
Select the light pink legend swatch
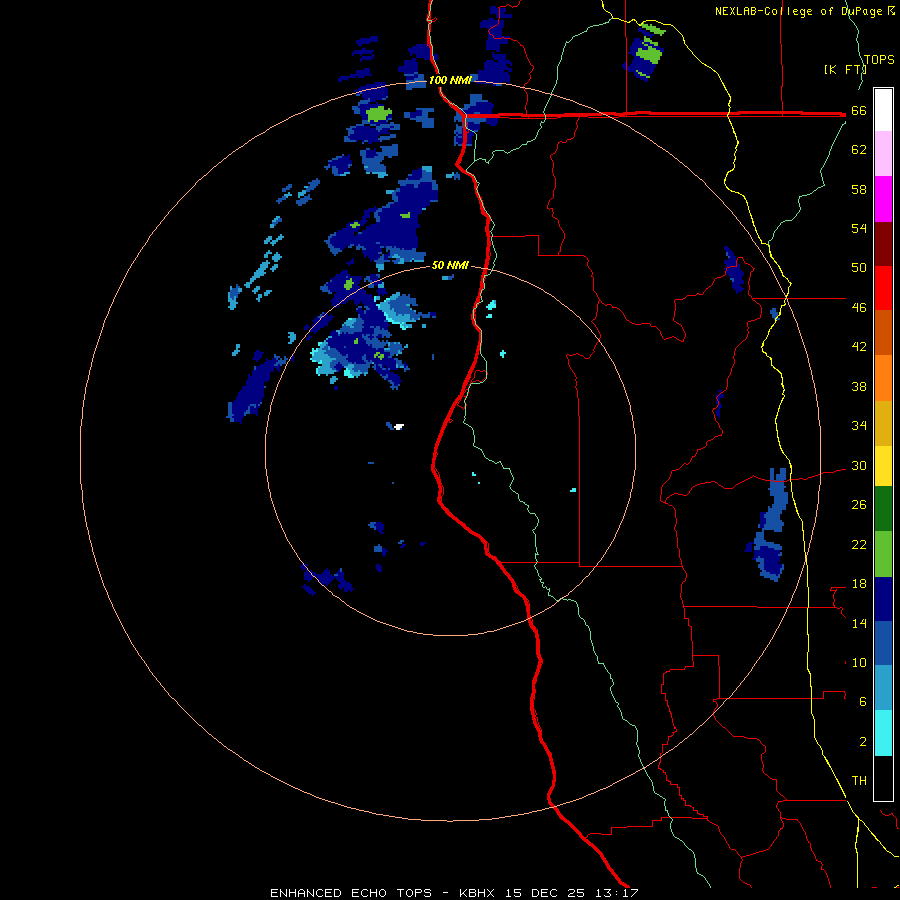[x=883, y=153]
